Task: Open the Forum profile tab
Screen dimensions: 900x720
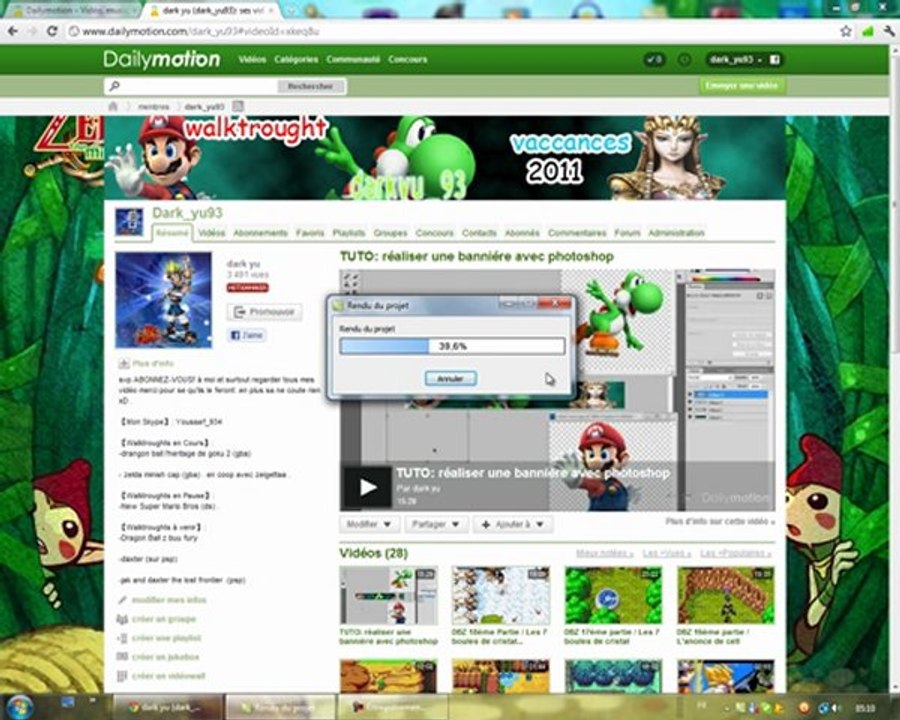Action: 627,233
